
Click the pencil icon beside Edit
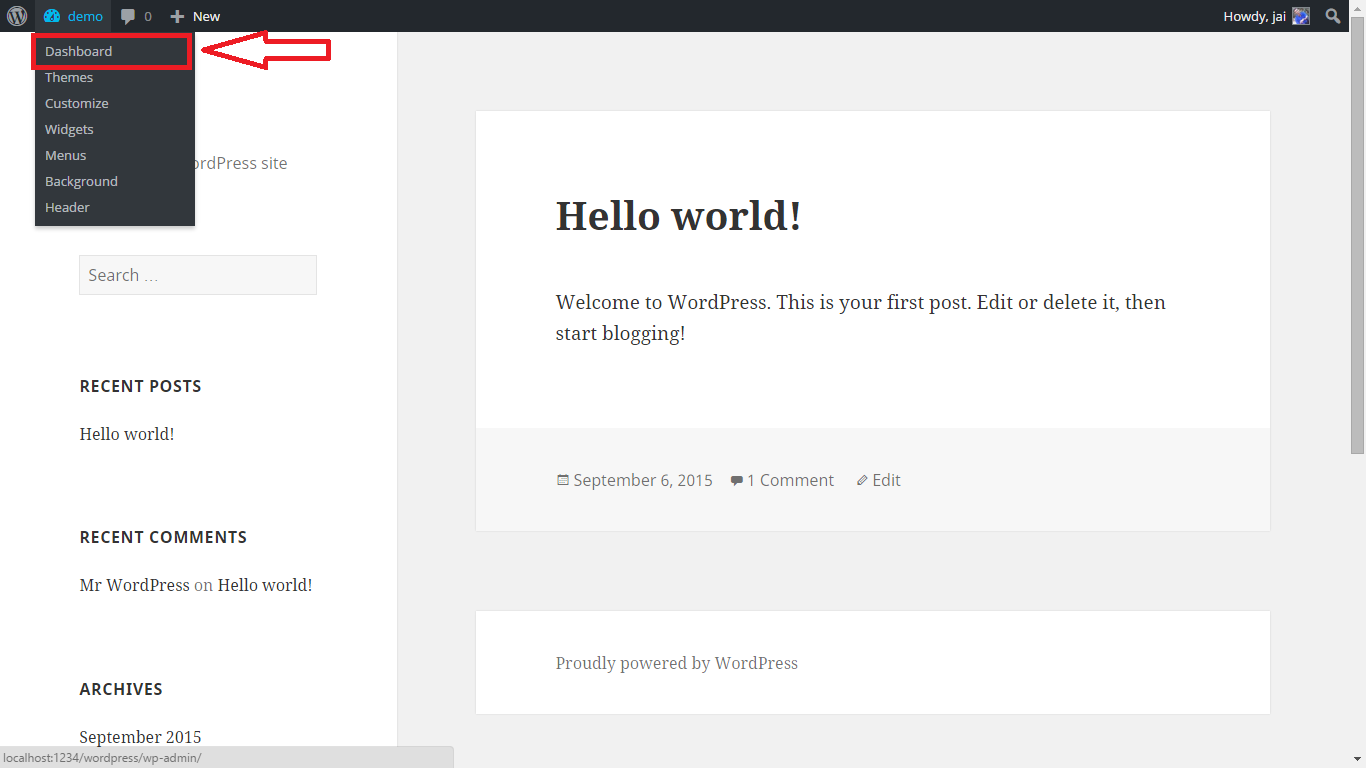862,480
